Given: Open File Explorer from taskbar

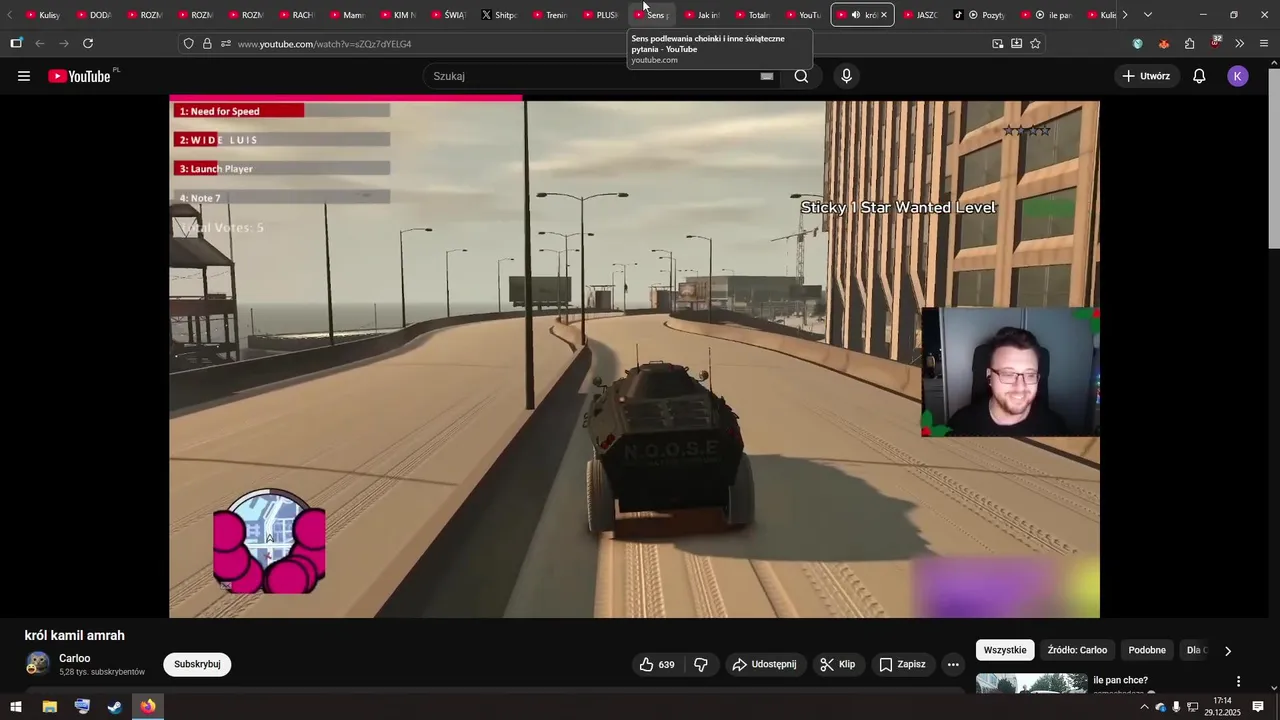Looking at the screenshot, I should [49, 707].
